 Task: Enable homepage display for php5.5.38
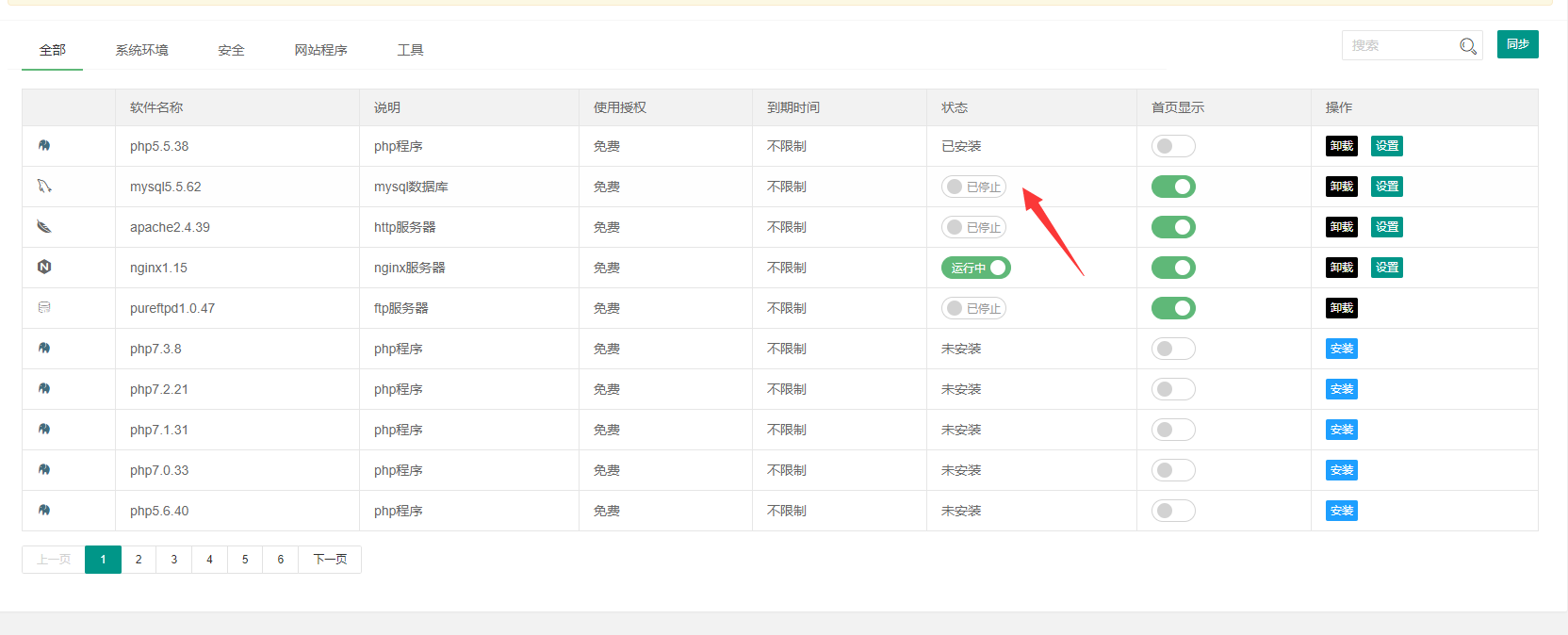coord(1173,146)
